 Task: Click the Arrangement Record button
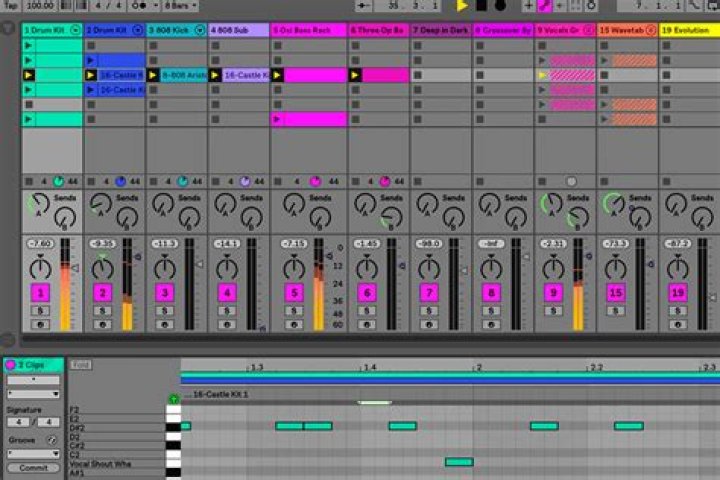pos(501,6)
